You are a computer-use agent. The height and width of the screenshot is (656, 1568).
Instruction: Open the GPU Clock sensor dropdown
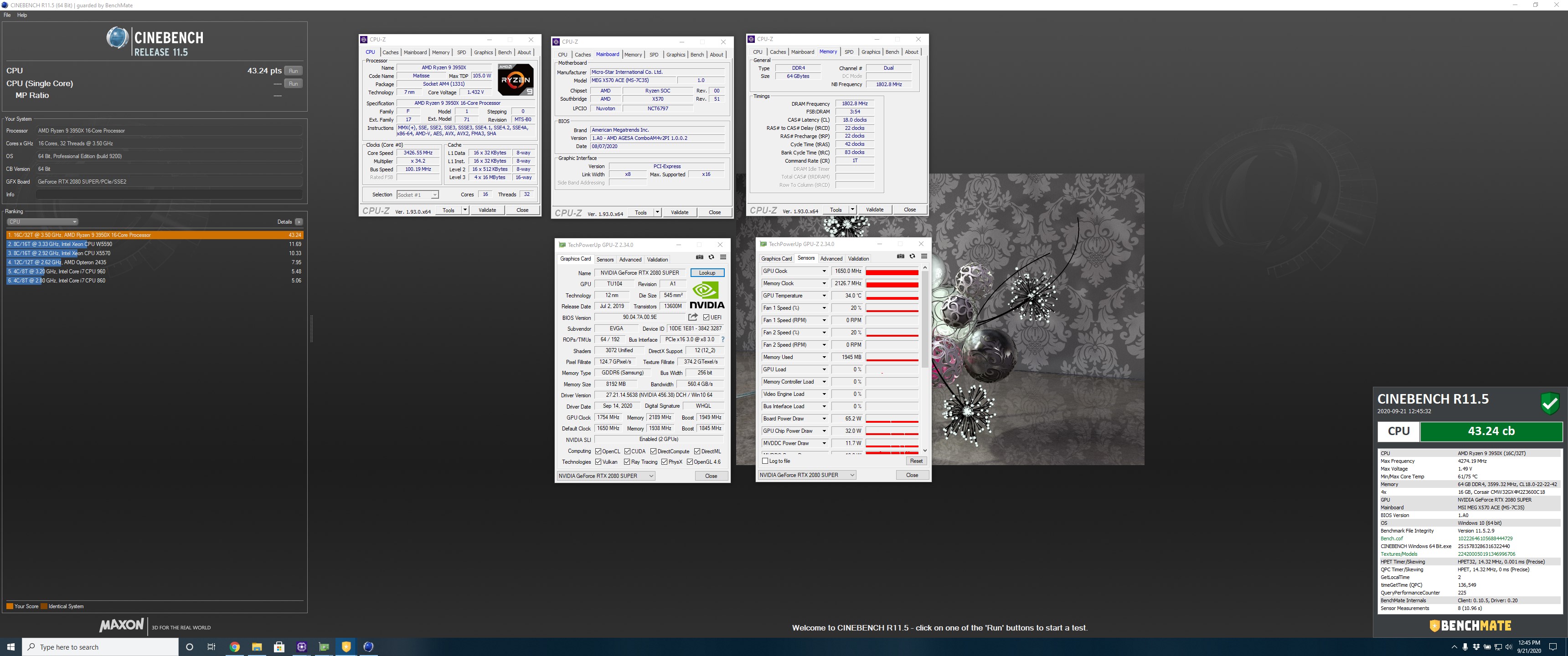pos(824,271)
